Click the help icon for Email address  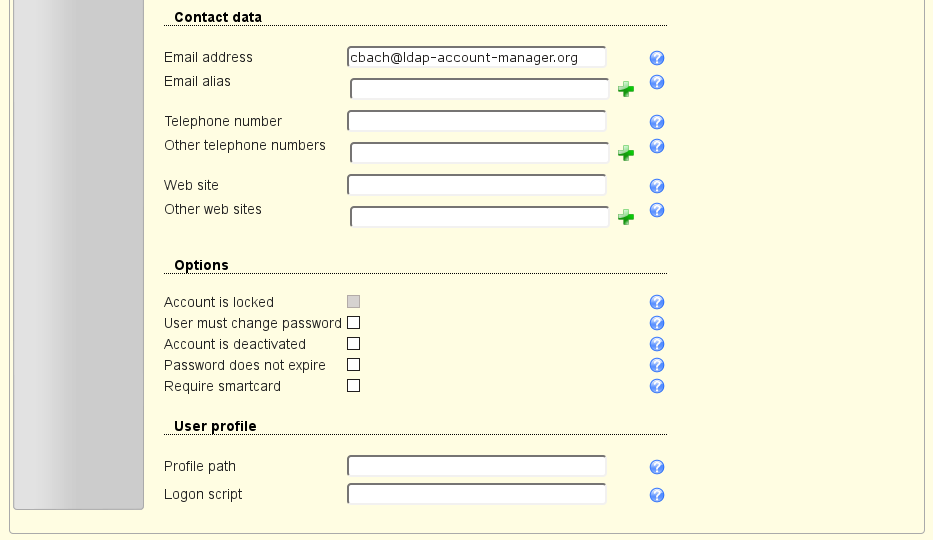click(x=657, y=58)
